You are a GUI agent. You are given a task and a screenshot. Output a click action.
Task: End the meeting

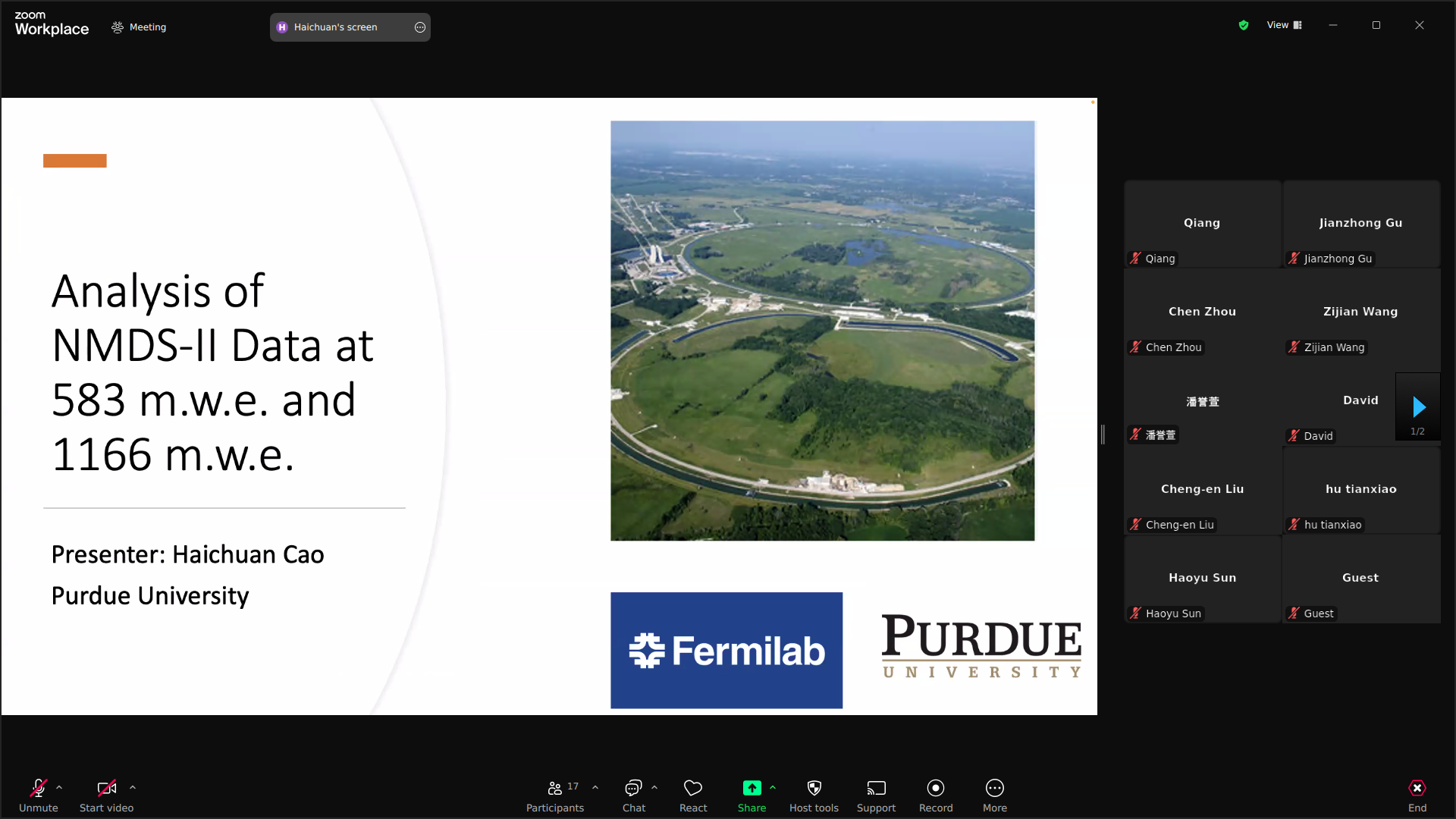(1417, 795)
